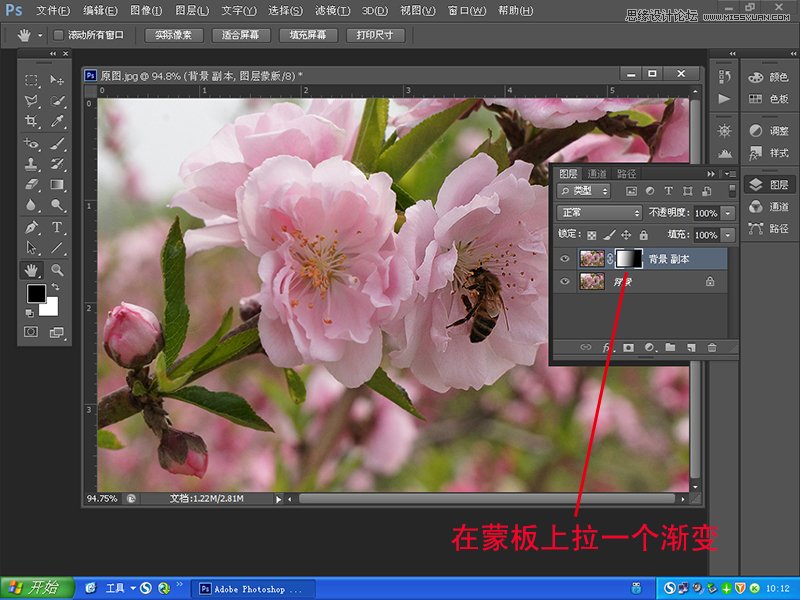The image size is (800, 600).
Task: Open the 正常 blend mode dropdown
Action: pyautogui.click(x=599, y=213)
